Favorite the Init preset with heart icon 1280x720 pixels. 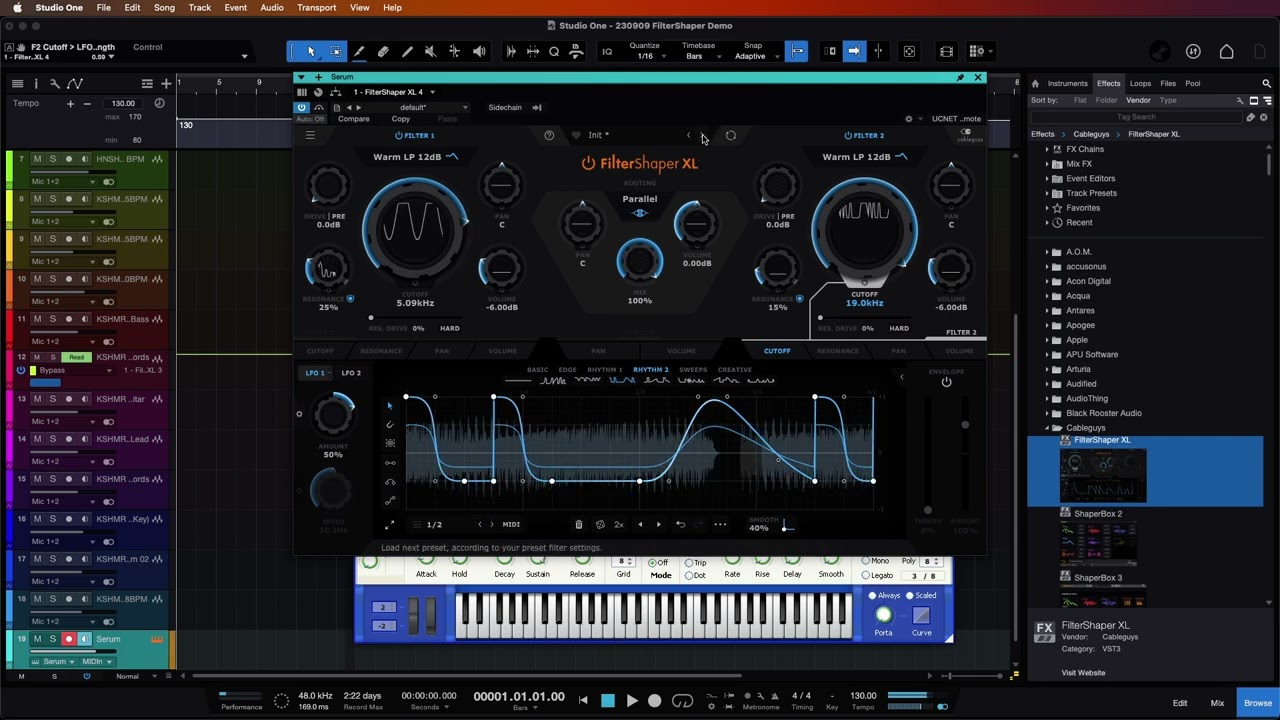click(x=576, y=135)
